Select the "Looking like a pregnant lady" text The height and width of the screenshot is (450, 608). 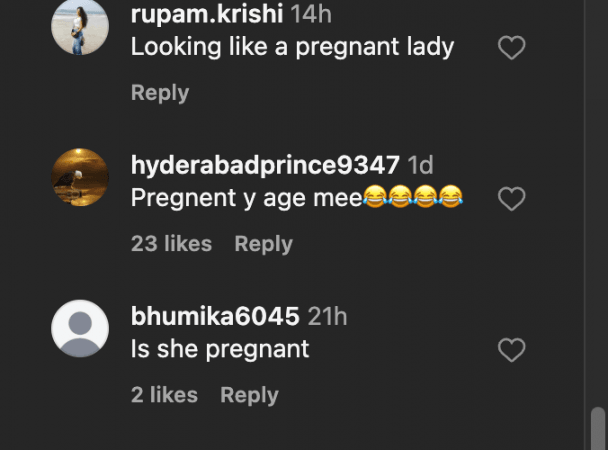coord(292,47)
